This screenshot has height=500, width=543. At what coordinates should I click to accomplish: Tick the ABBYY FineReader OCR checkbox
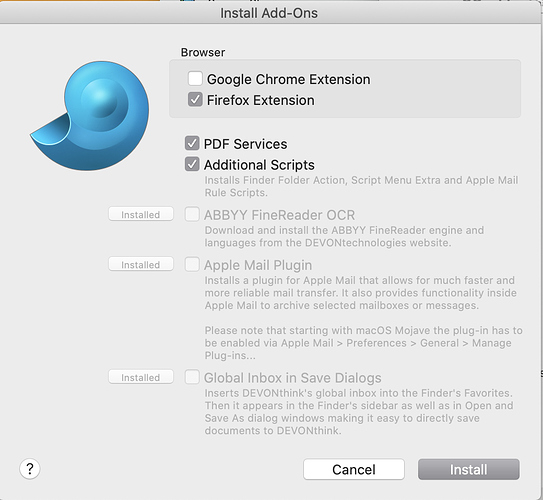[192, 214]
